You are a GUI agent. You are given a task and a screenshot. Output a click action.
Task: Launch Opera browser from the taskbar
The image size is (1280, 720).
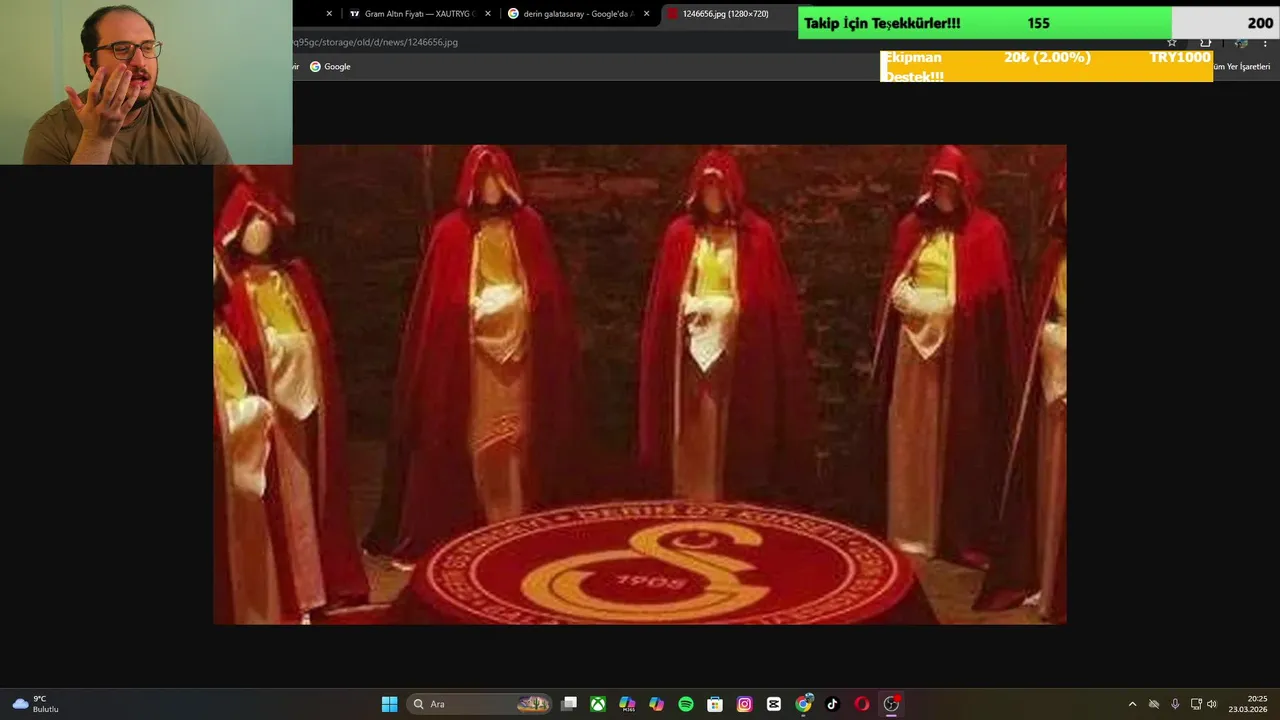[861, 704]
